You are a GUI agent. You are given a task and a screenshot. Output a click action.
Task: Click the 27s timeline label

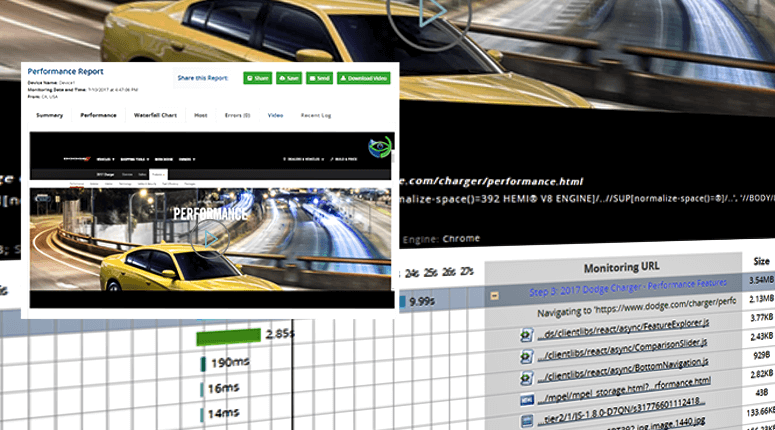coord(467,271)
